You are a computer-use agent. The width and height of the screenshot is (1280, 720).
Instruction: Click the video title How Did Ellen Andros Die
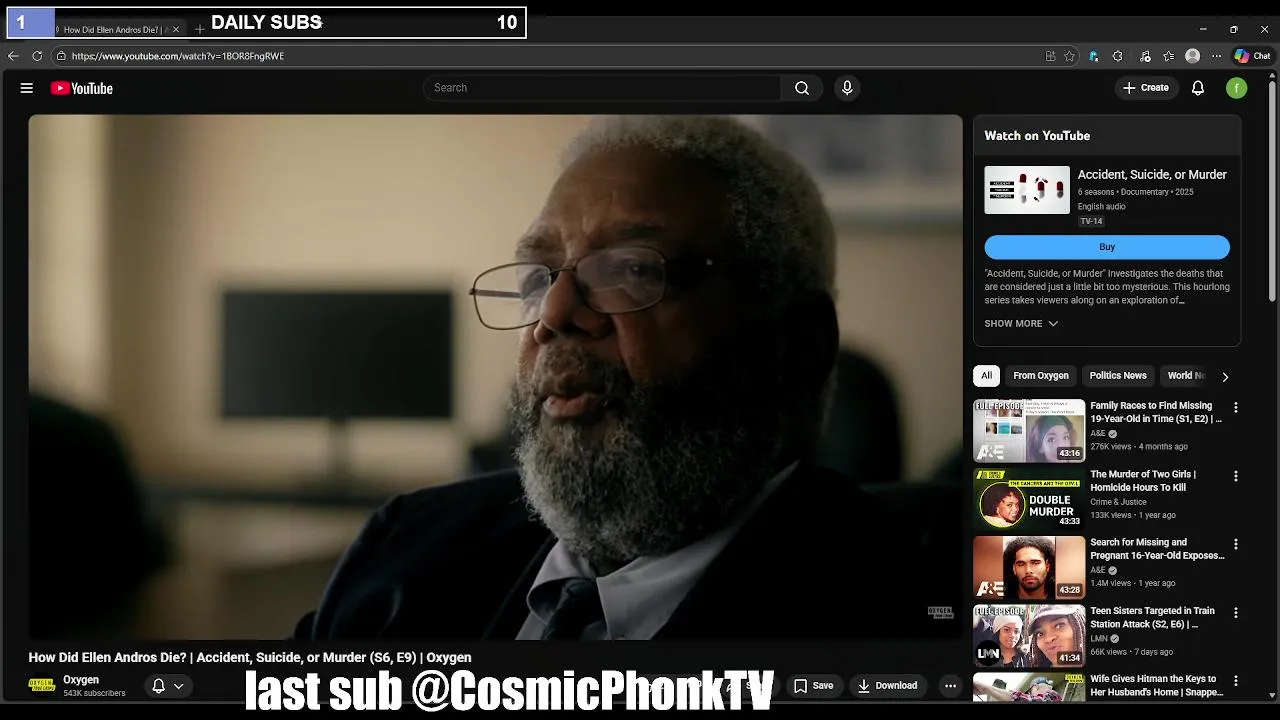click(250, 658)
